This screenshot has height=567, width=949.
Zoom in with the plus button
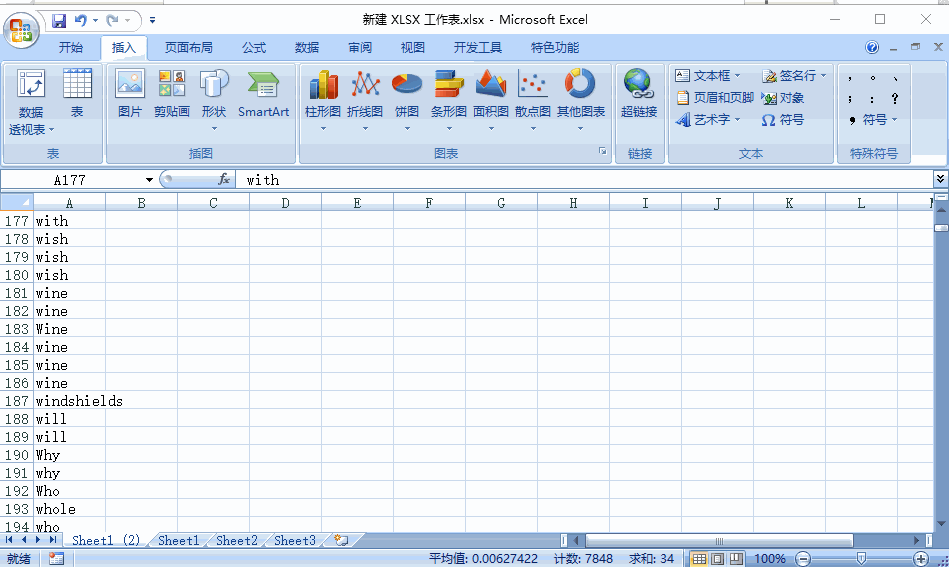921,559
